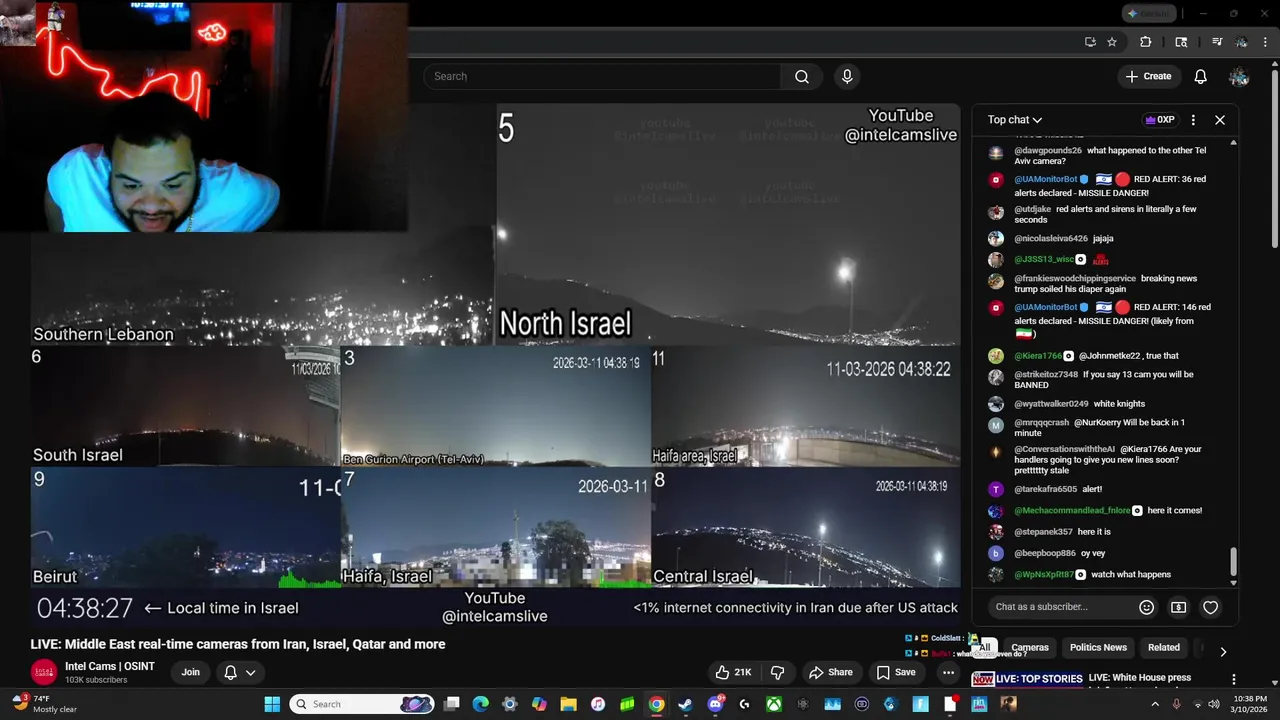Click the Join channel button
Viewport: 1280px width, 720px height.
(190, 672)
